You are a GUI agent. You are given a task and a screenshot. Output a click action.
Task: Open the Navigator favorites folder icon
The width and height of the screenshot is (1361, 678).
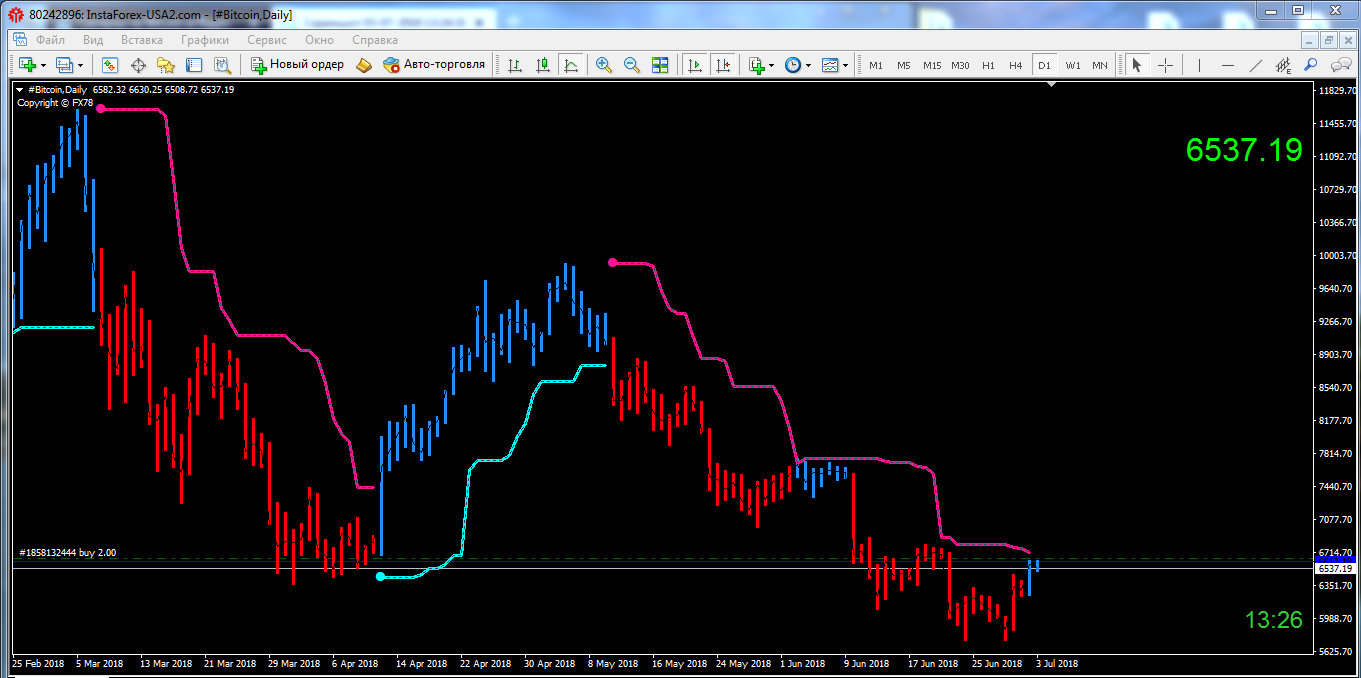[x=166, y=65]
